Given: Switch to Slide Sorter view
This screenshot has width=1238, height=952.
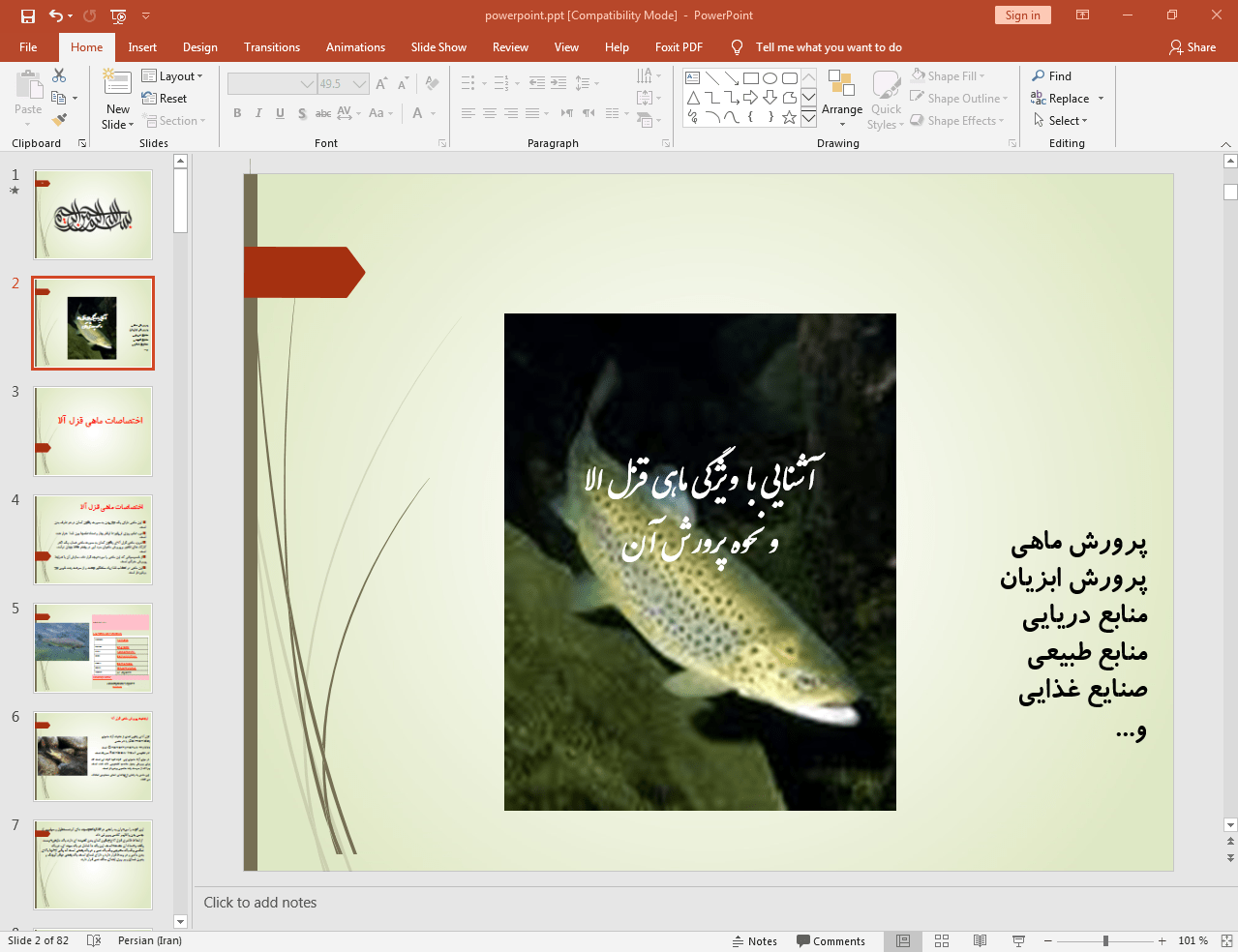Looking at the screenshot, I should pos(942,940).
